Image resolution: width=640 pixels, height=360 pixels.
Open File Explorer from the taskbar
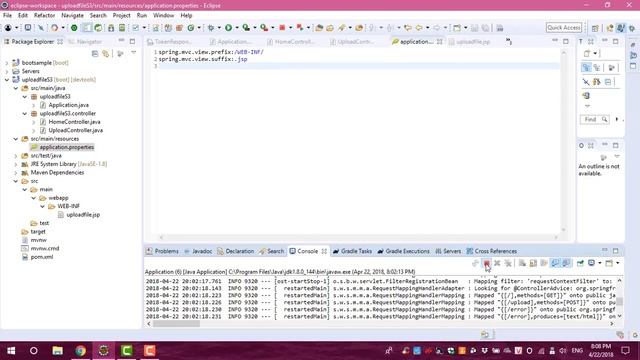[x=58, y=351]
